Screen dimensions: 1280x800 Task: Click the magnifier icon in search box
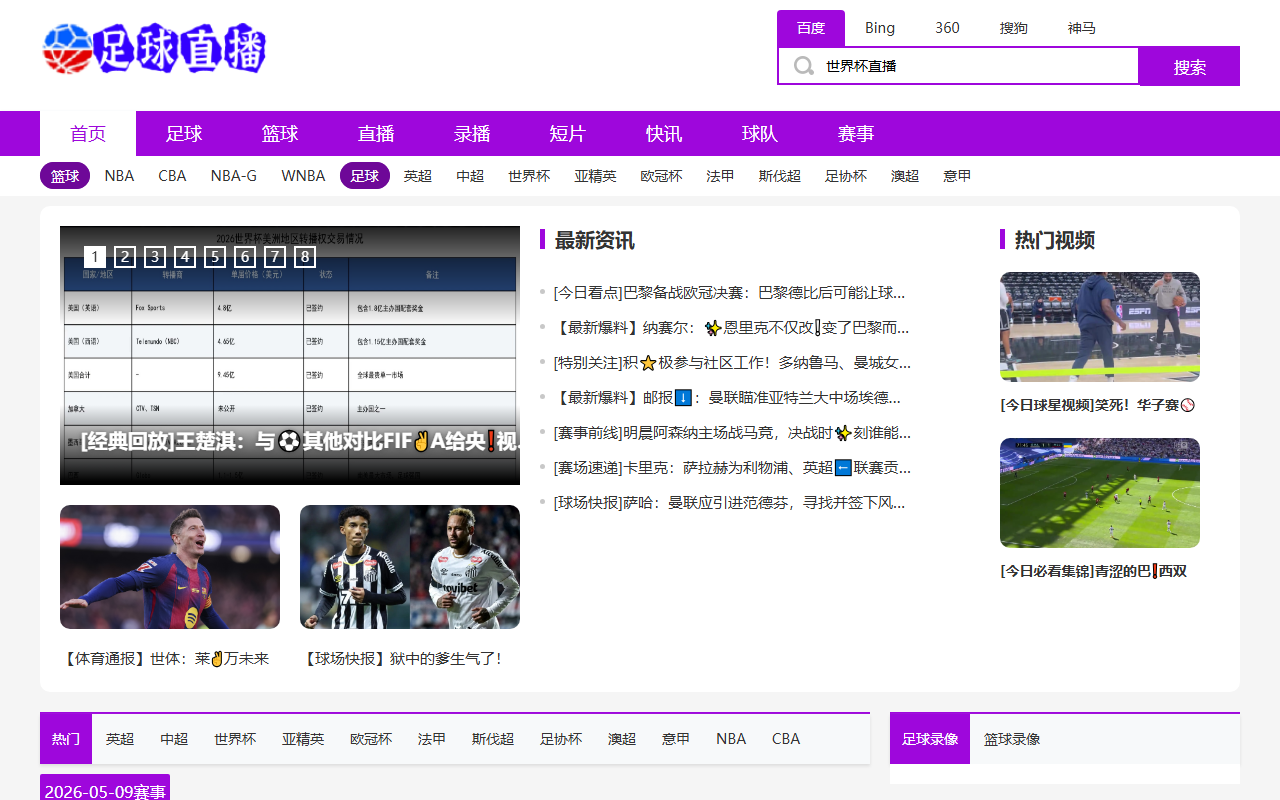(803, 66)
